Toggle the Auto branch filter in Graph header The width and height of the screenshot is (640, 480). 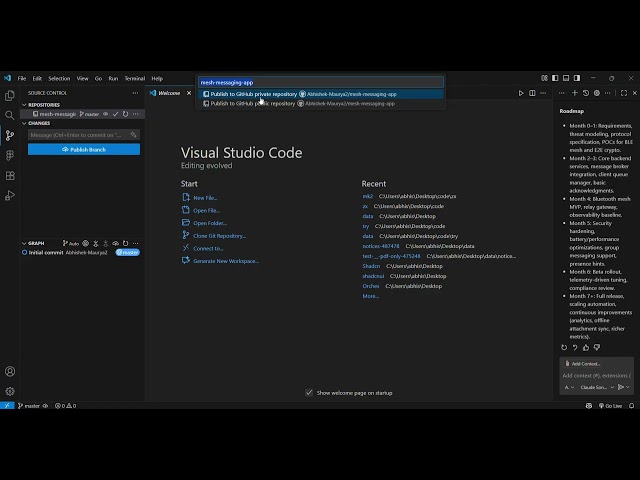pyautogui.click(x=71, y=243)
